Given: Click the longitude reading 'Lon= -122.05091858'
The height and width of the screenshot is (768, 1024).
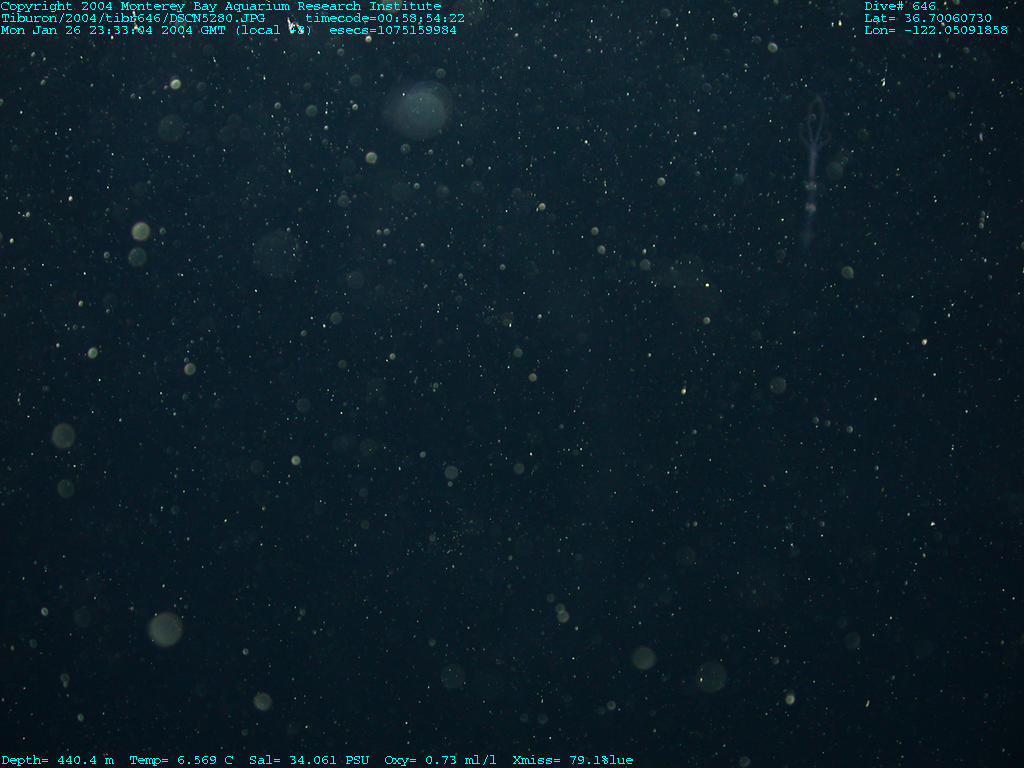Looking at the screenshot, I should pos(936,30).
